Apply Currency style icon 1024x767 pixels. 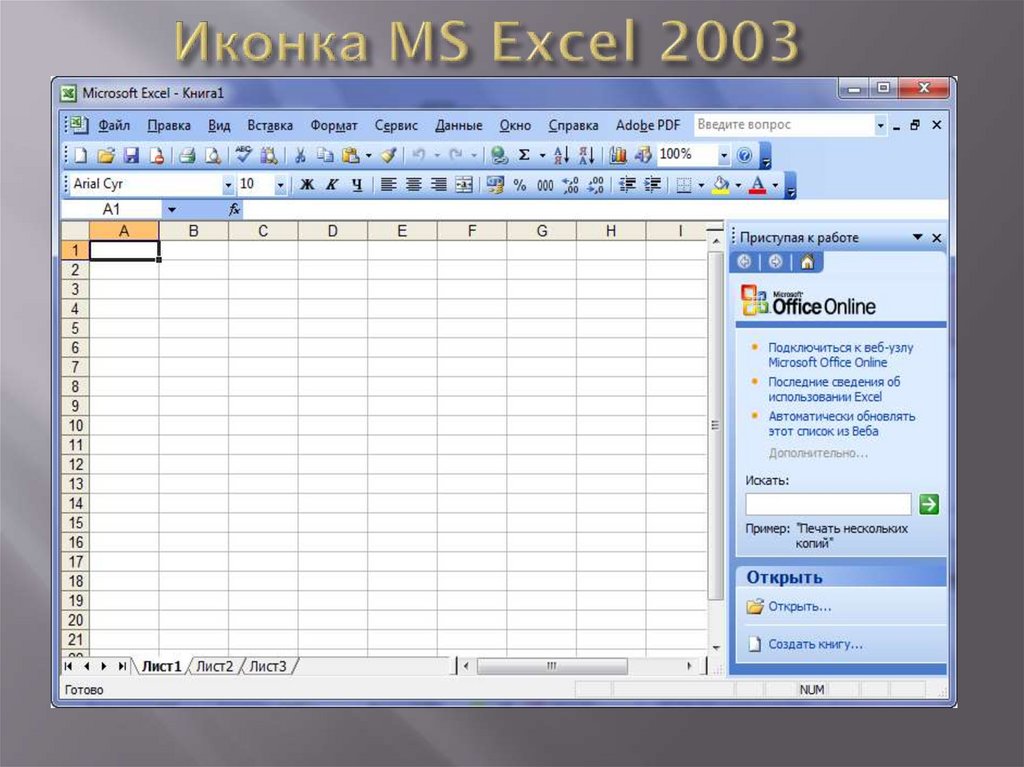[495, 185]
